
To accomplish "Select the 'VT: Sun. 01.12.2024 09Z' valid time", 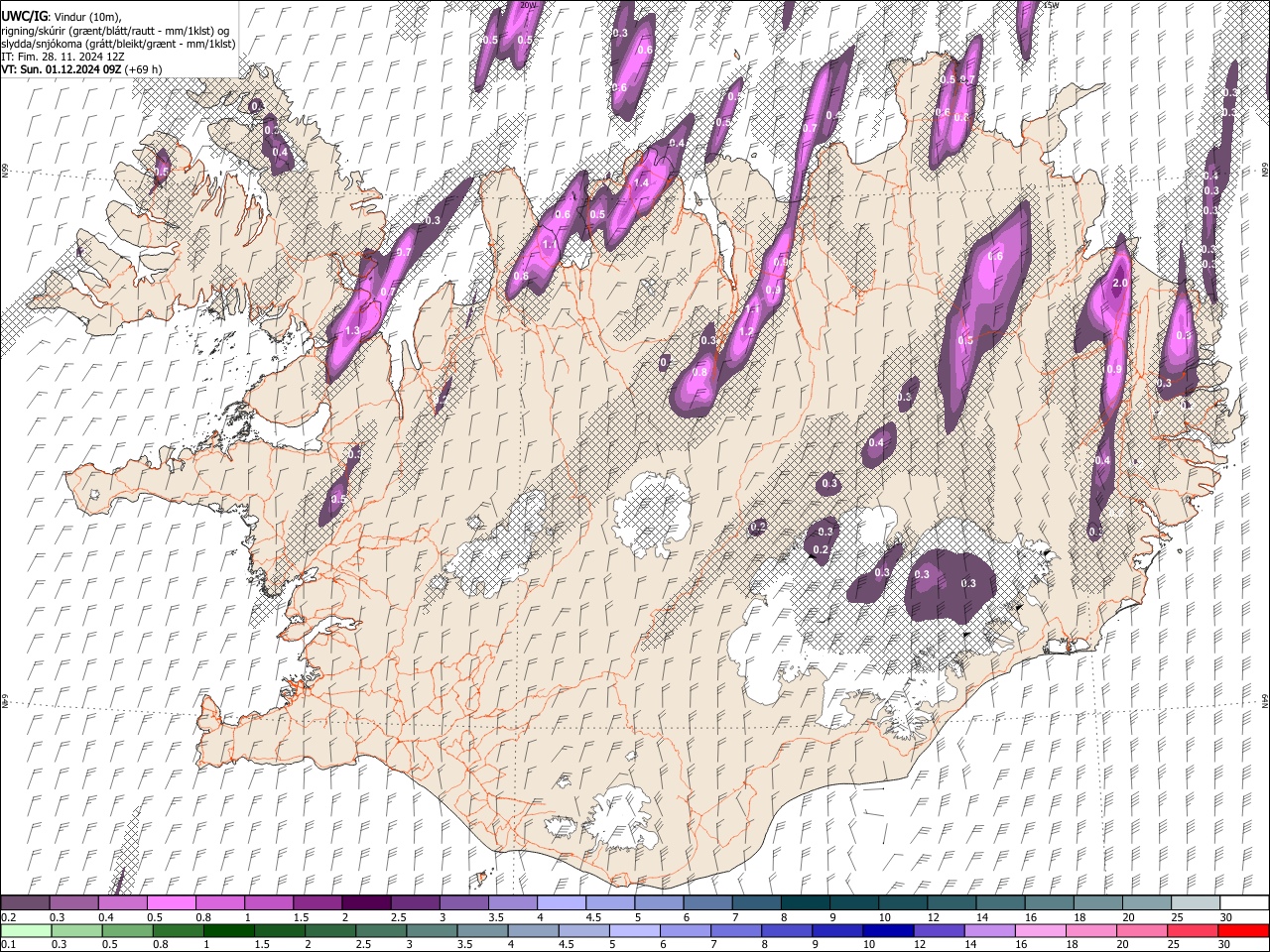I will coord(61,69).
